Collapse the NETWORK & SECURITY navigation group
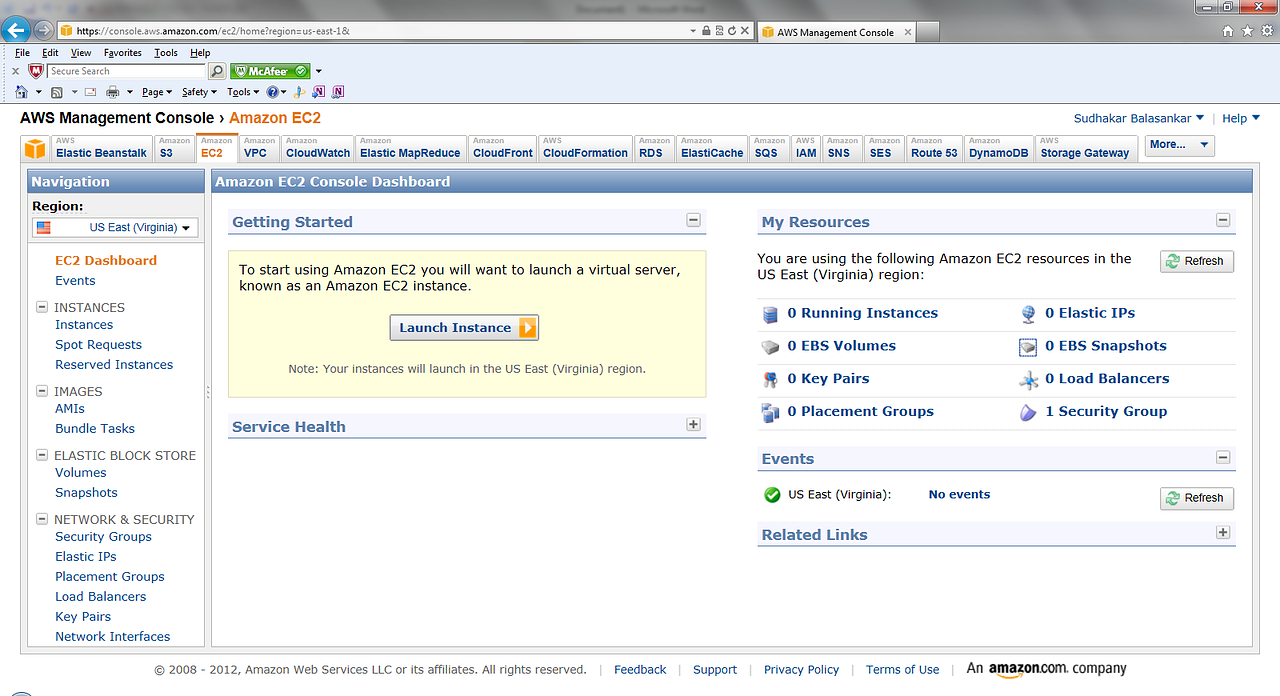Image resolution: width=1280 pixels, height=696 pixels. [x=42, y=519]
